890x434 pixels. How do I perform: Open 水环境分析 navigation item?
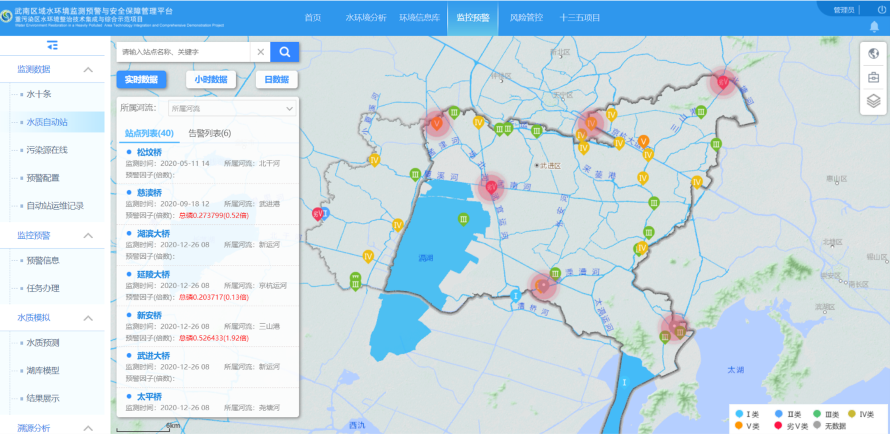366,18
